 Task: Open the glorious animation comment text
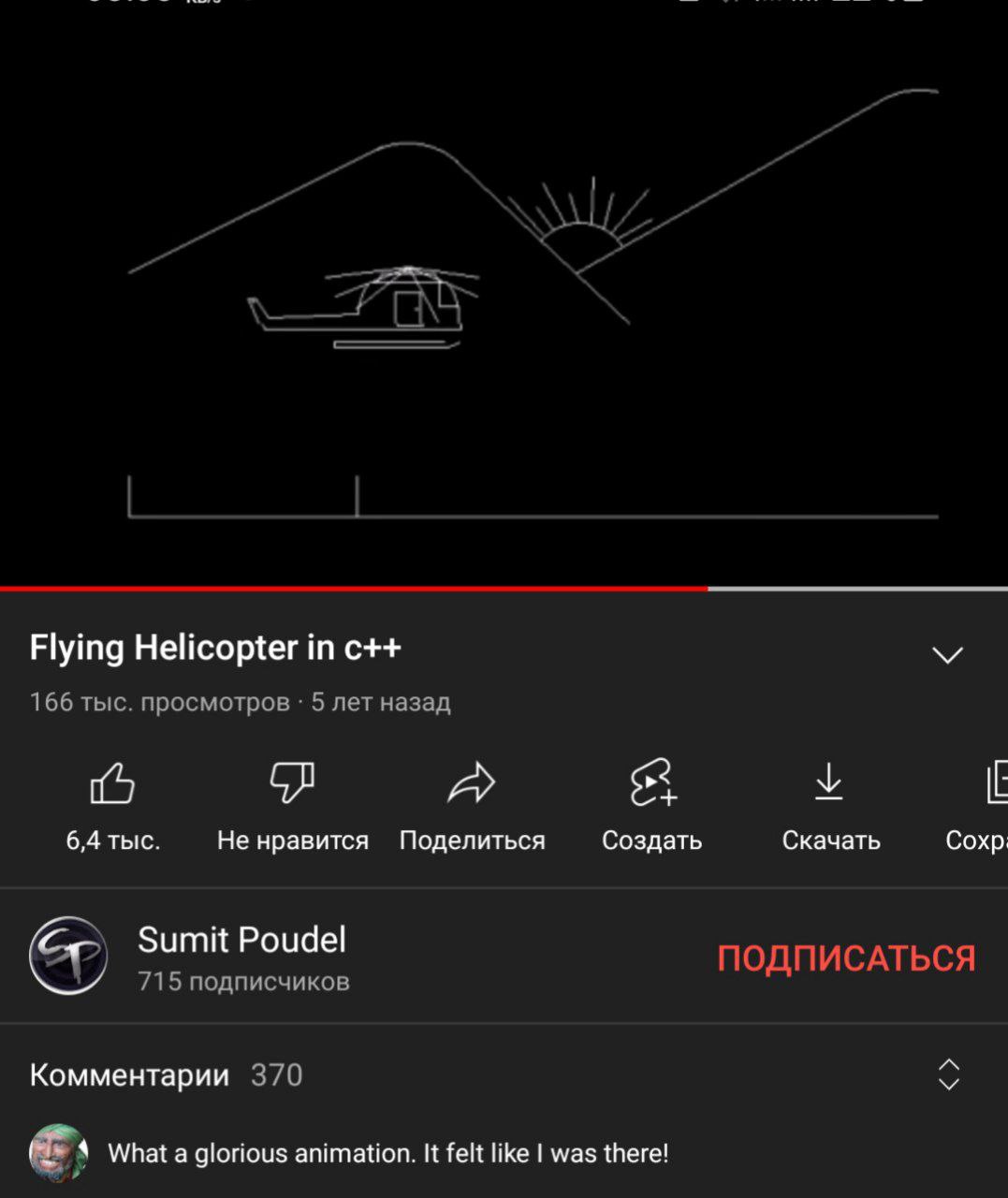click(388, 1153)
